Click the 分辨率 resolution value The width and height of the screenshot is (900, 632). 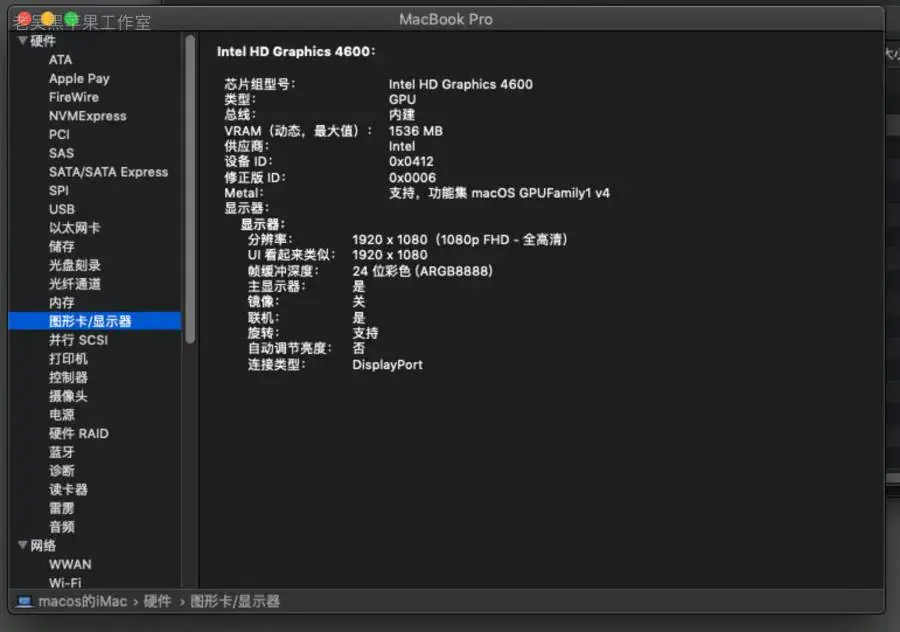[x=460, y=239]
